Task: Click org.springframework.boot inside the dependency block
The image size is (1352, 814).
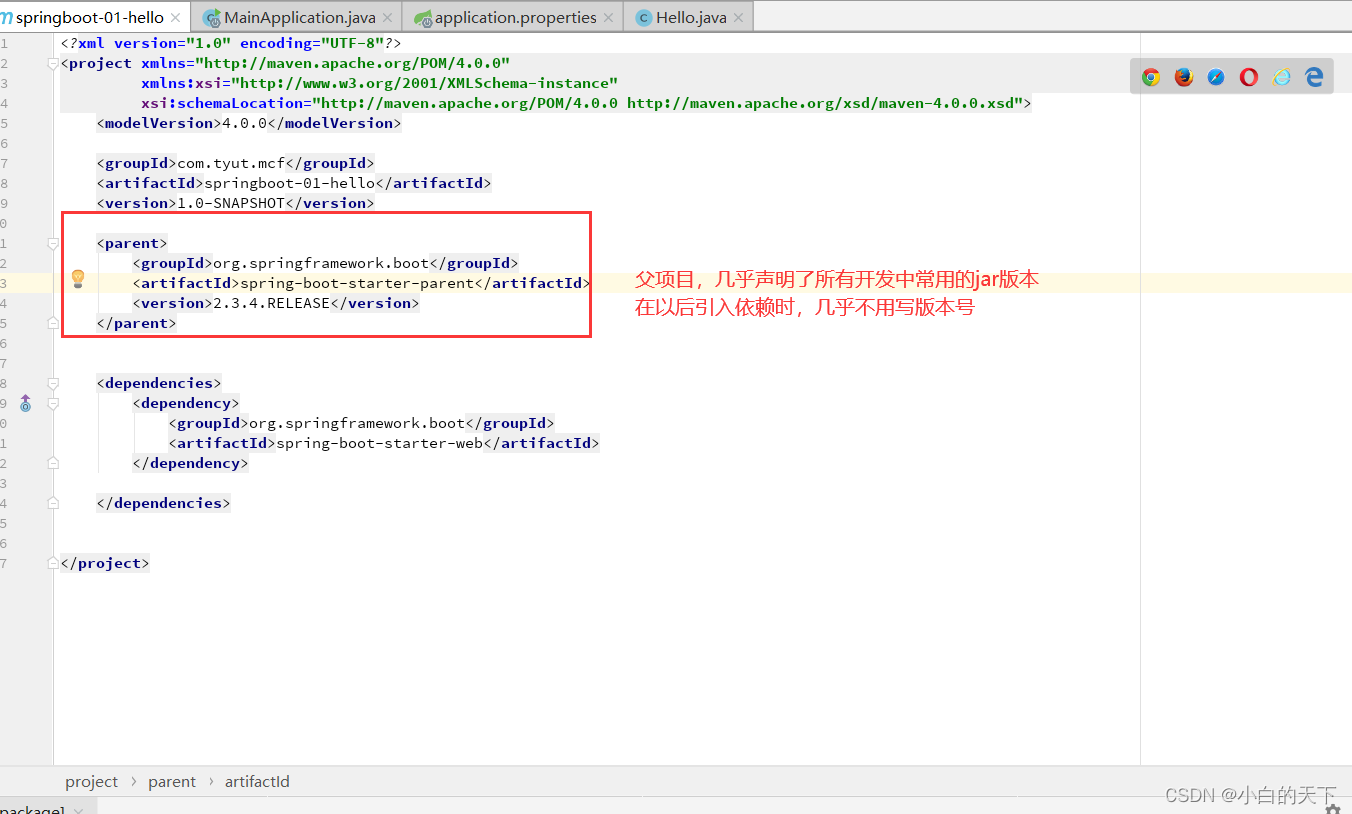Action: pos(357,423)
